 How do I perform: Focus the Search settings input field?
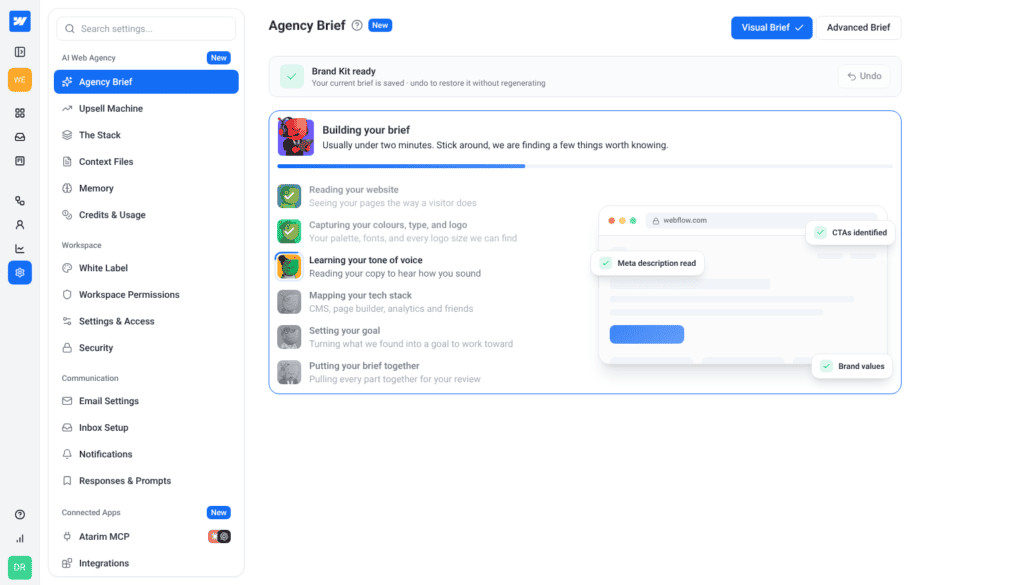[146, 29]
